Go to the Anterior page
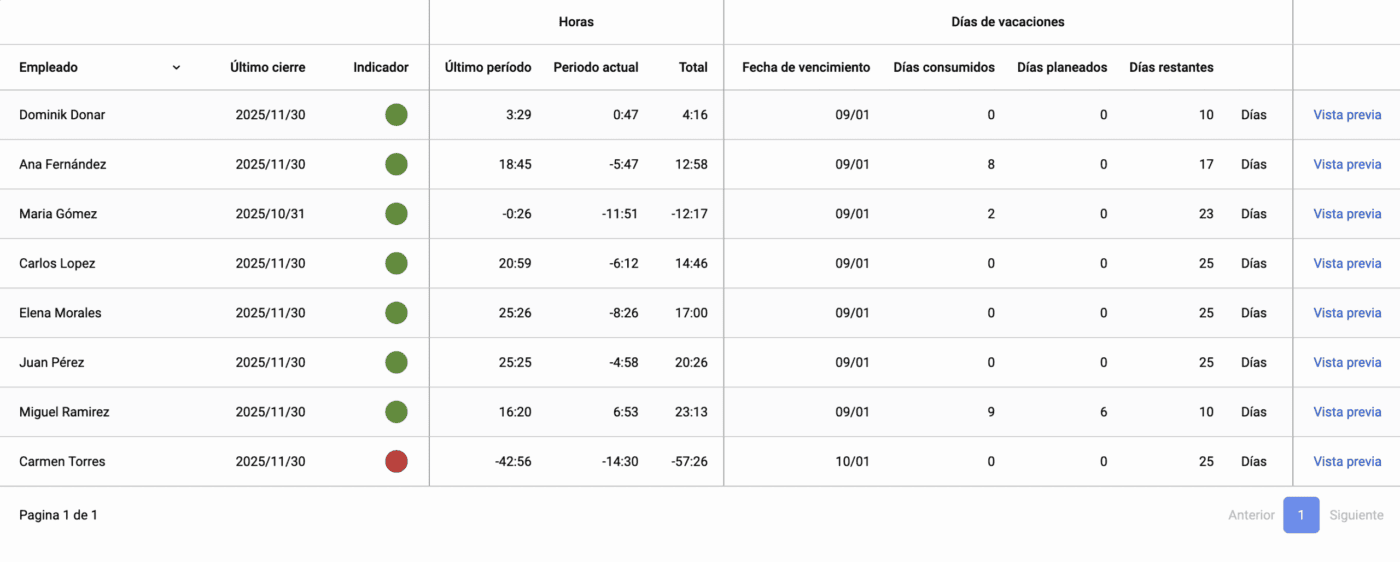Image resolution: width=1400 pixels, height=562 pixels. point(1251,515)
